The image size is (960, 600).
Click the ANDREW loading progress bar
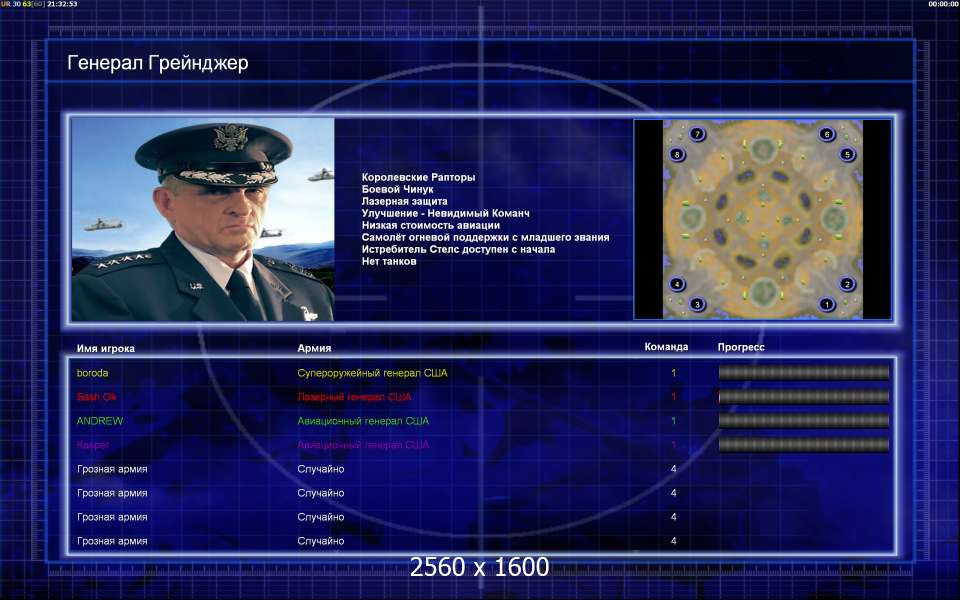pyautogui.click(x=803, y=421)
